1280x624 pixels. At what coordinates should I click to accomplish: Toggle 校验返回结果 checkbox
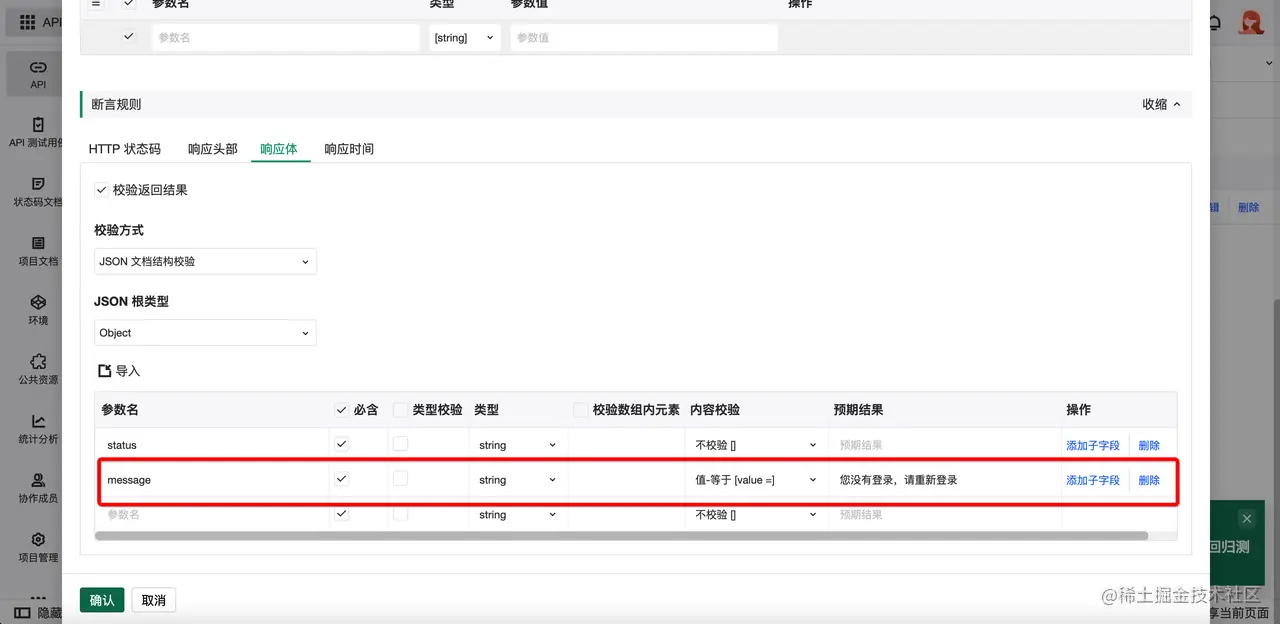point(101,189)
